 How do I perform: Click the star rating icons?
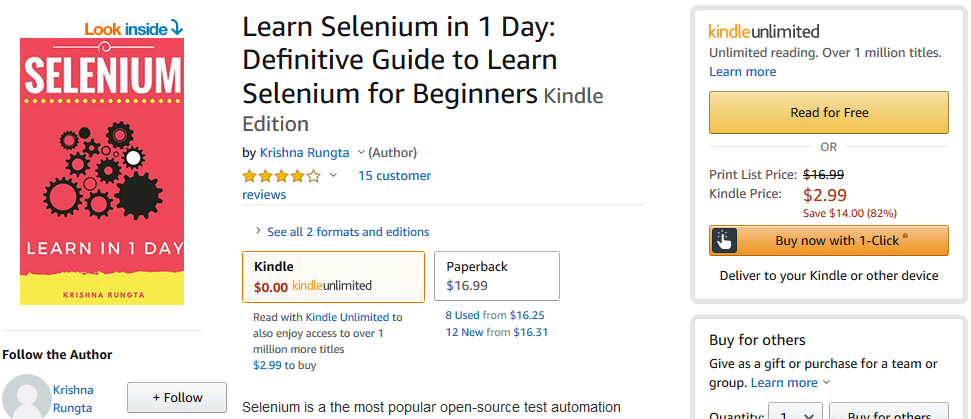(282, 176)
